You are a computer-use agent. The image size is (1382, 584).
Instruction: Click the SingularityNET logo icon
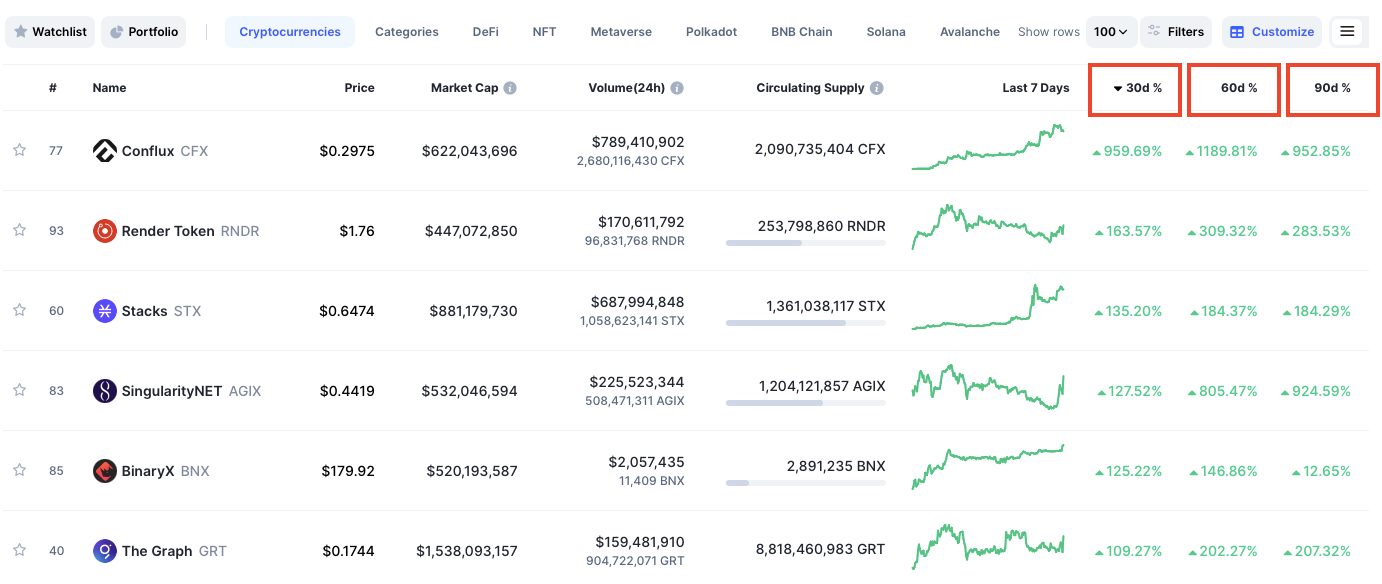coord(104,391)
